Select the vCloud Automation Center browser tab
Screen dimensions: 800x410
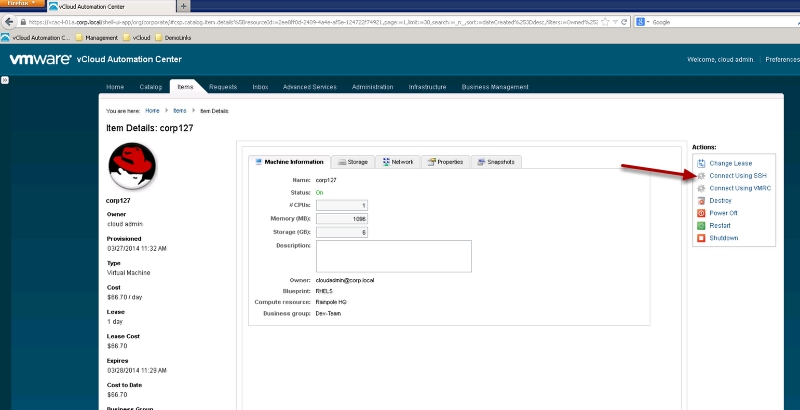click(x=111, y=7)
